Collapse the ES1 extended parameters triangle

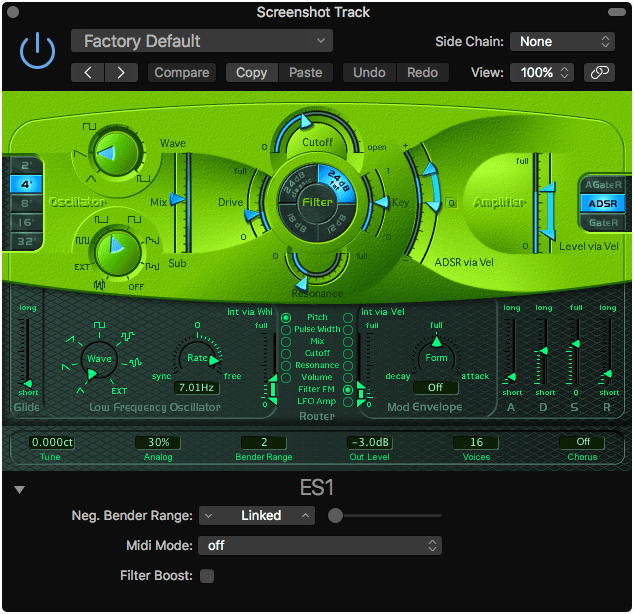(19, 489)
